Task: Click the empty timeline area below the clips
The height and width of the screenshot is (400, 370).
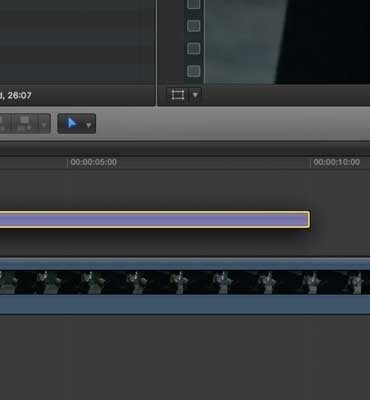Action: pyautogui.click(x=185, y=357)
